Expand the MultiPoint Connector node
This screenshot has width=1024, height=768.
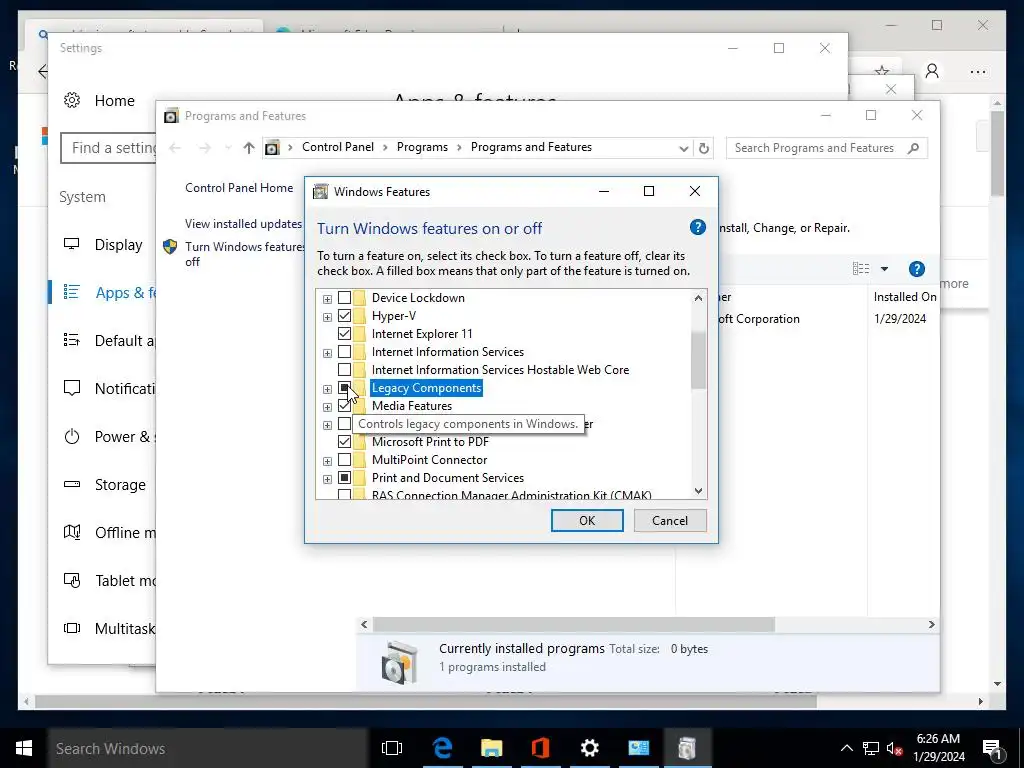[x=327, y=461]
